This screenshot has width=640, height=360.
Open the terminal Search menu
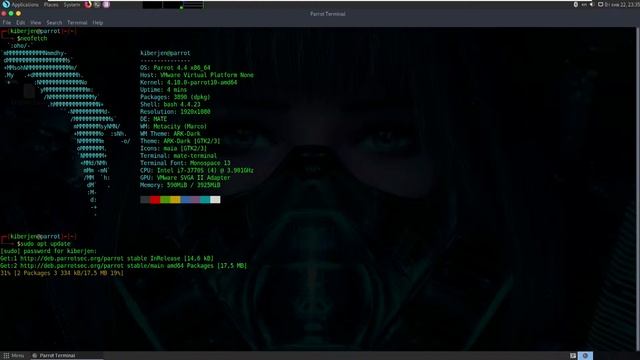click(x=54, y=23)
